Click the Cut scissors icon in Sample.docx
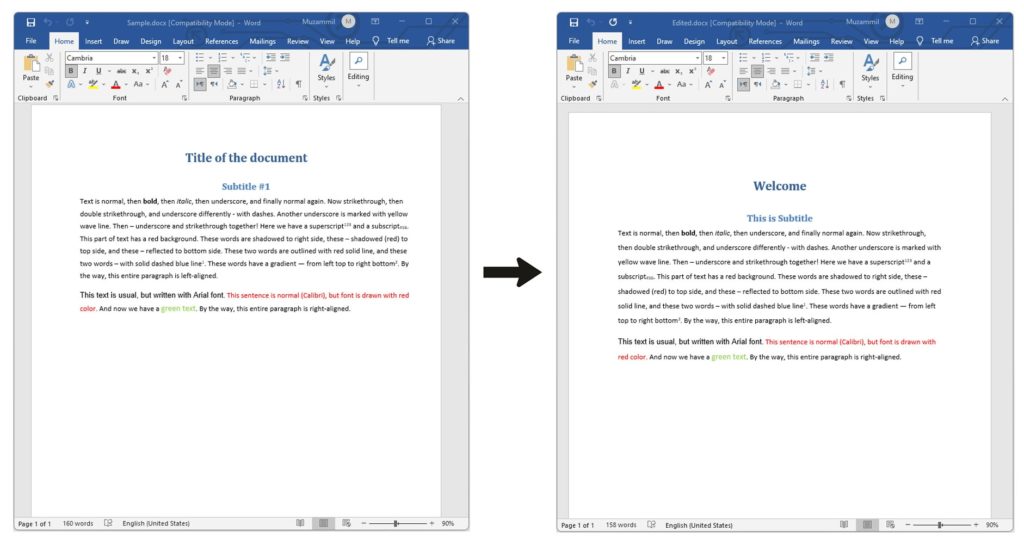This screenshot has width=1024, height=544. [x=49, y=58]
